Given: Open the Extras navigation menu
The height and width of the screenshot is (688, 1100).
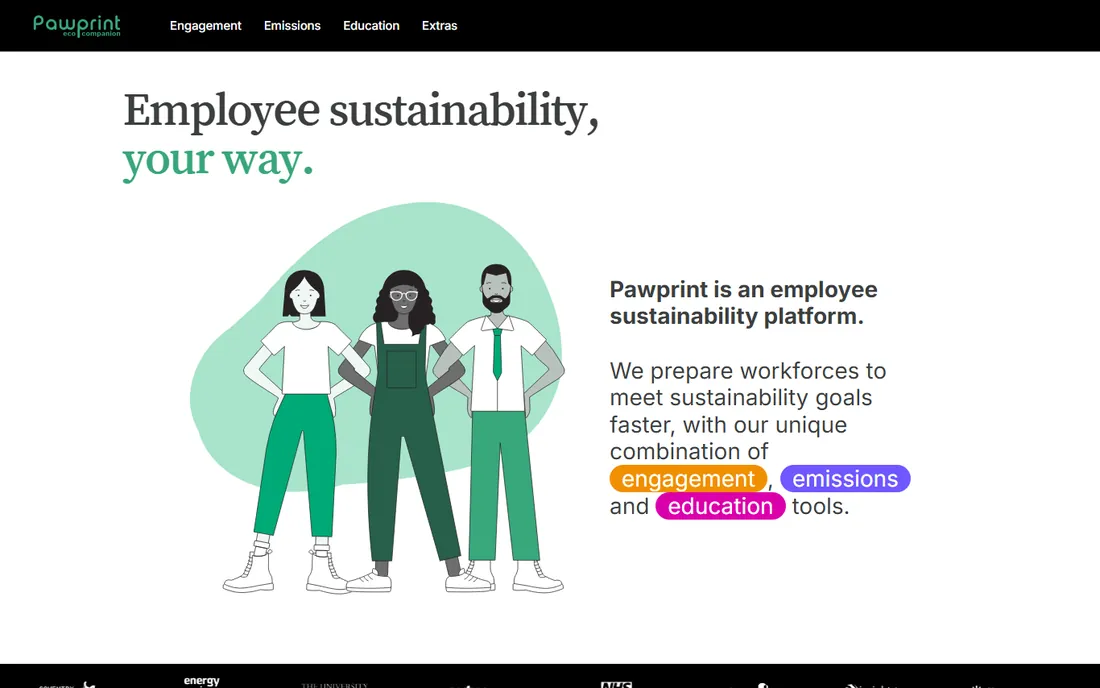Looking at the screenshot, I should (x=439, y=26).
